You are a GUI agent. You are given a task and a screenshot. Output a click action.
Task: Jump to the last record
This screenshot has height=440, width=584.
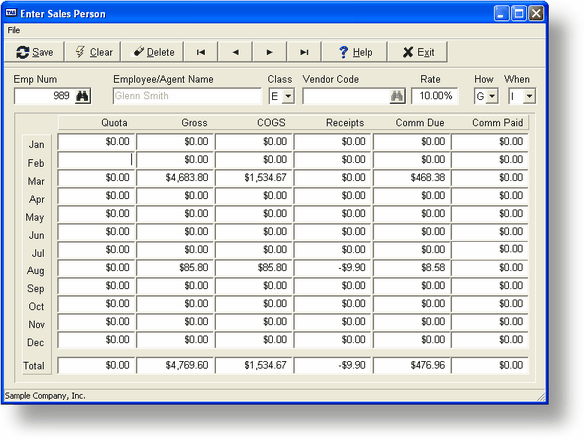(304, 52)
